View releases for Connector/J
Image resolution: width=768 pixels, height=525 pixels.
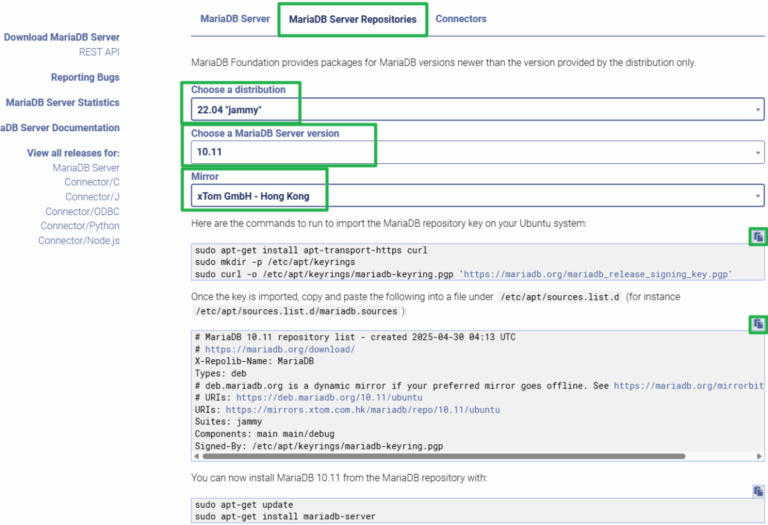pos(92,197)
